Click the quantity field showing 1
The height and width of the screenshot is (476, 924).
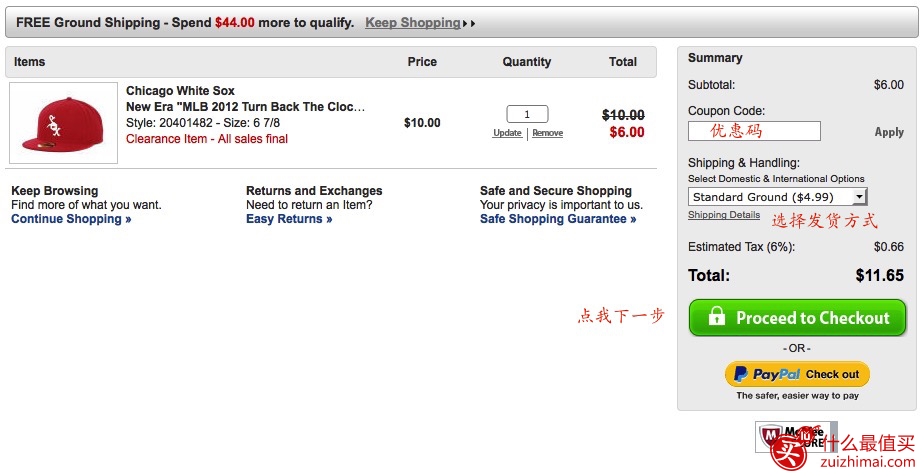527,114
